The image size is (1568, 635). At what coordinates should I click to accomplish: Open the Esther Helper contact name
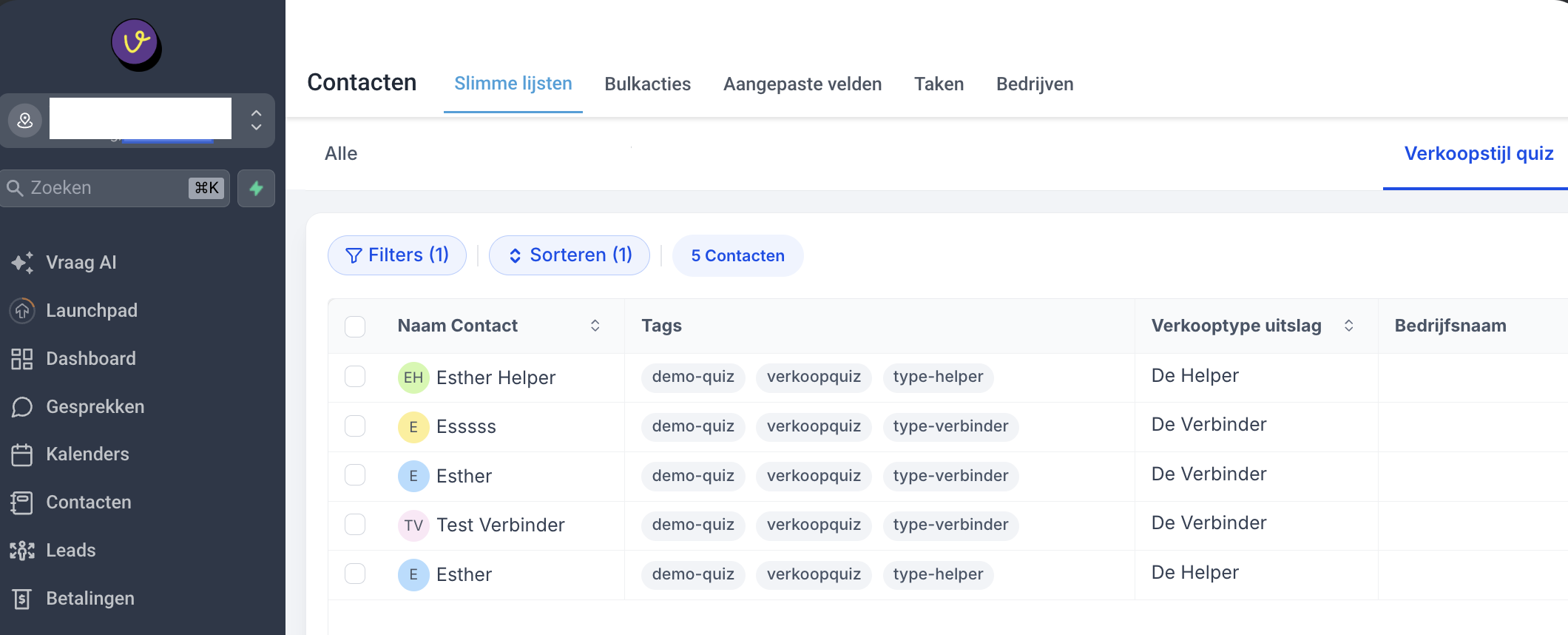[496, 377]
